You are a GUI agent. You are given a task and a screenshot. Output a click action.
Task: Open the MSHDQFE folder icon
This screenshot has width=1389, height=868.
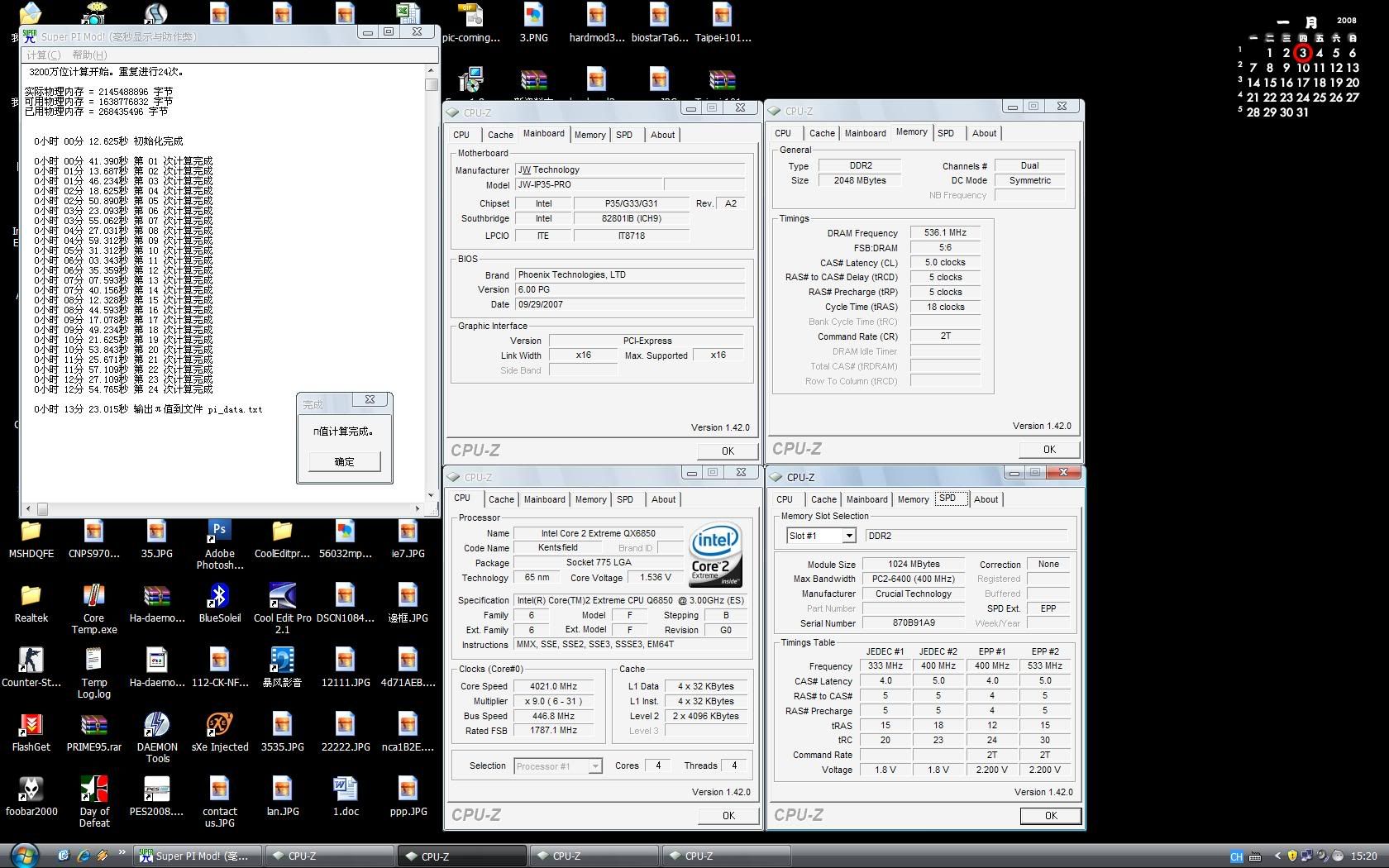tap(31, 538)
